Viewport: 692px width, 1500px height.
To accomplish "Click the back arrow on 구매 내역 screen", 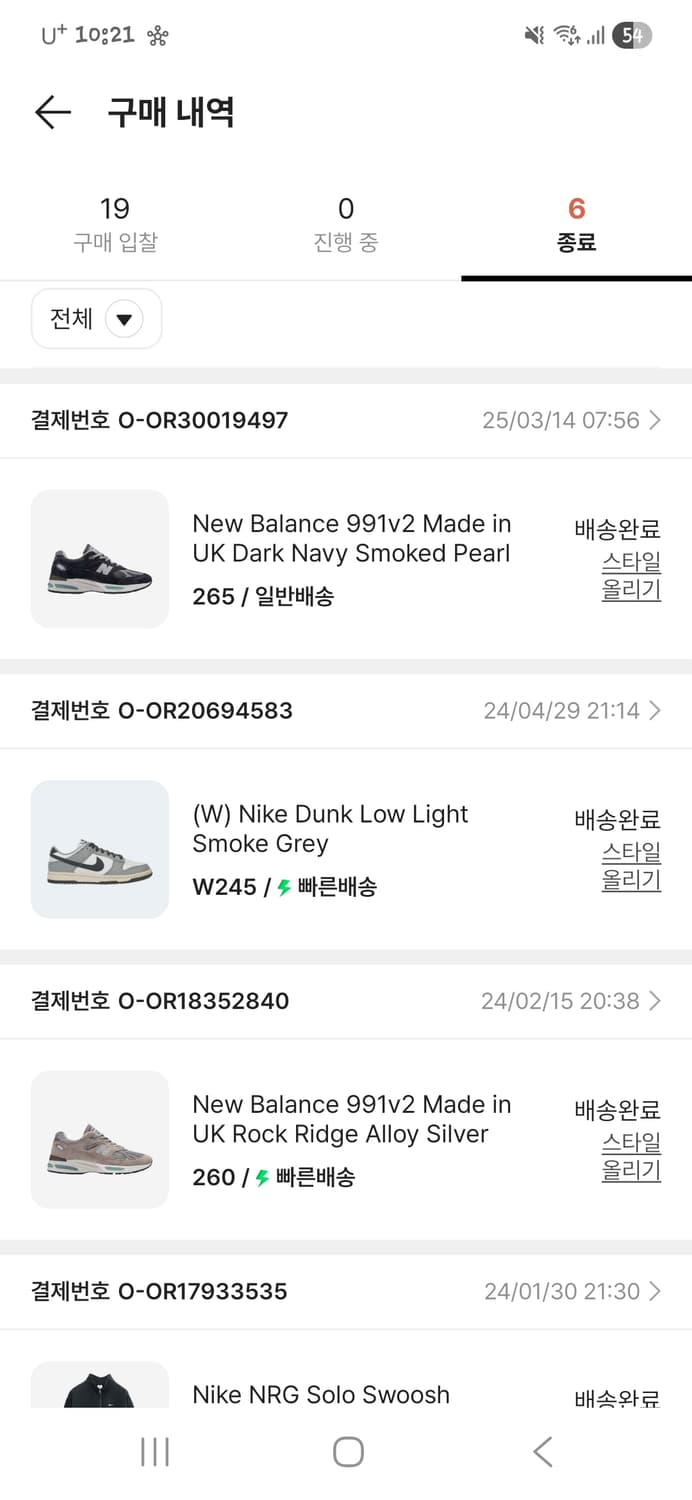I will (x=52, y=112).
